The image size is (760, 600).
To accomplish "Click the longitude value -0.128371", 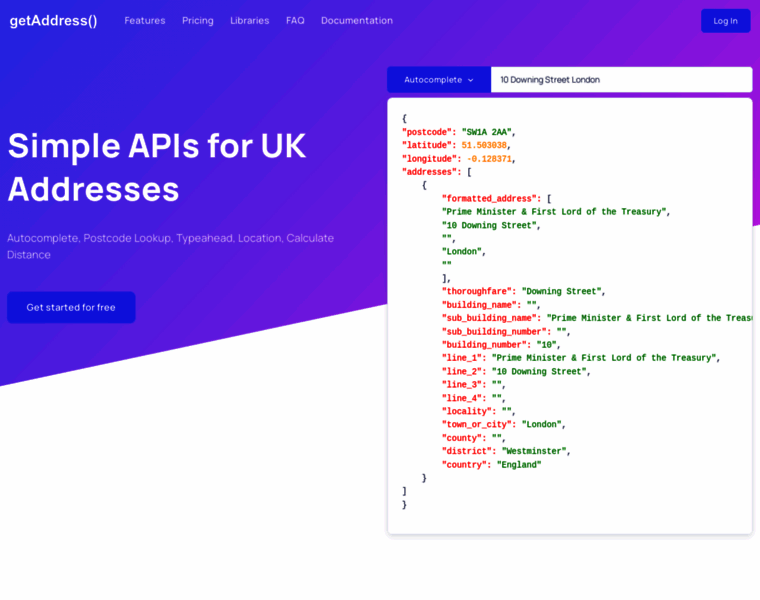I will 489,159.
